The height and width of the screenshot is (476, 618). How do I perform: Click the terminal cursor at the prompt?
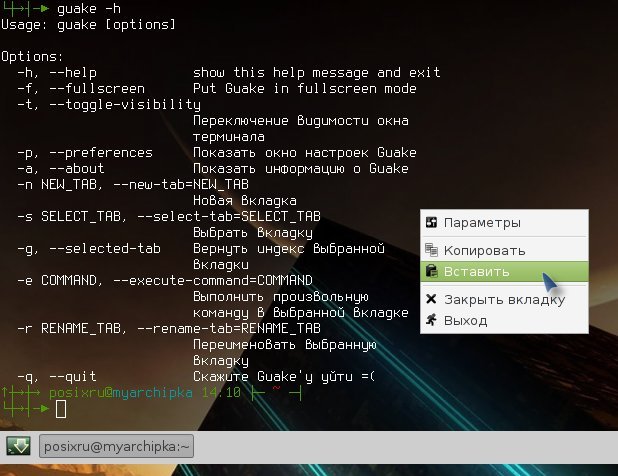pos(61,409)
